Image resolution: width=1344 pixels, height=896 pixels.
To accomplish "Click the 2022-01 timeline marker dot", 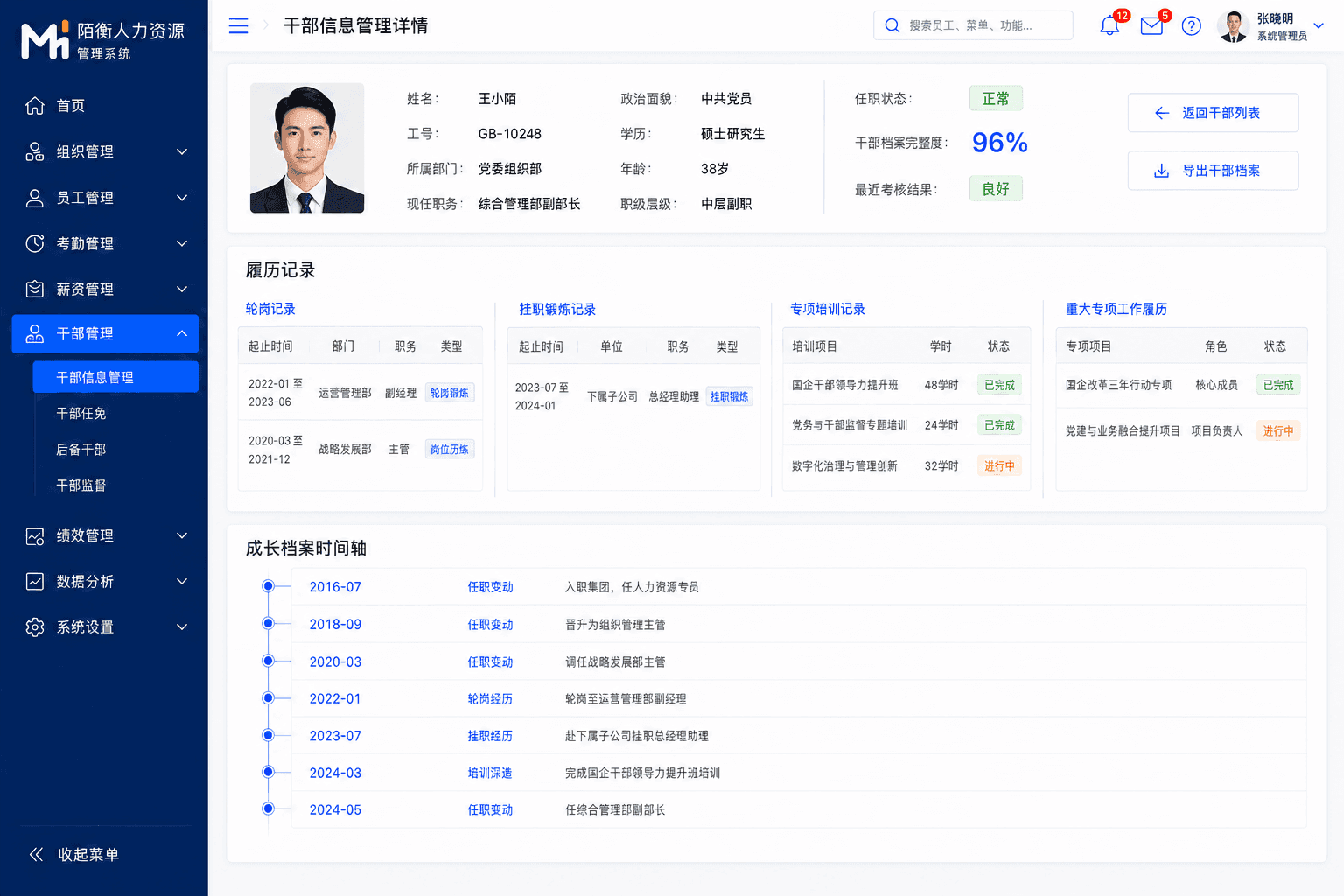I will [268, 697].
